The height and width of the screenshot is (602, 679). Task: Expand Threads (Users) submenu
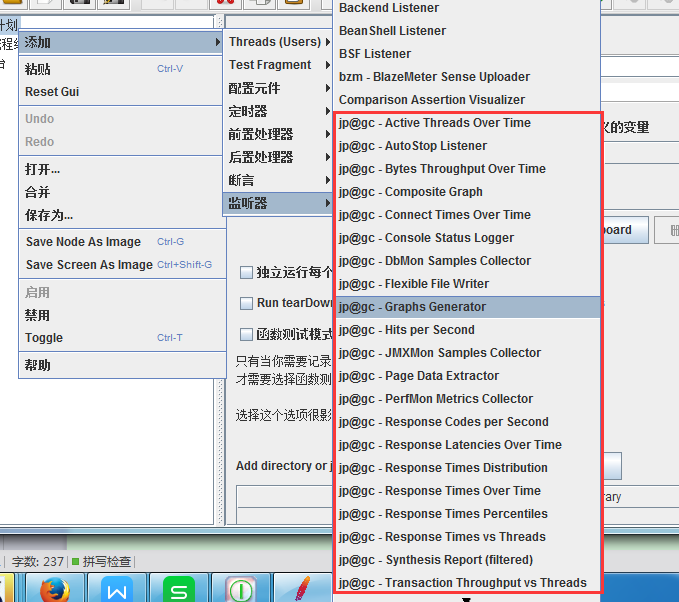(x=279, y=42)
